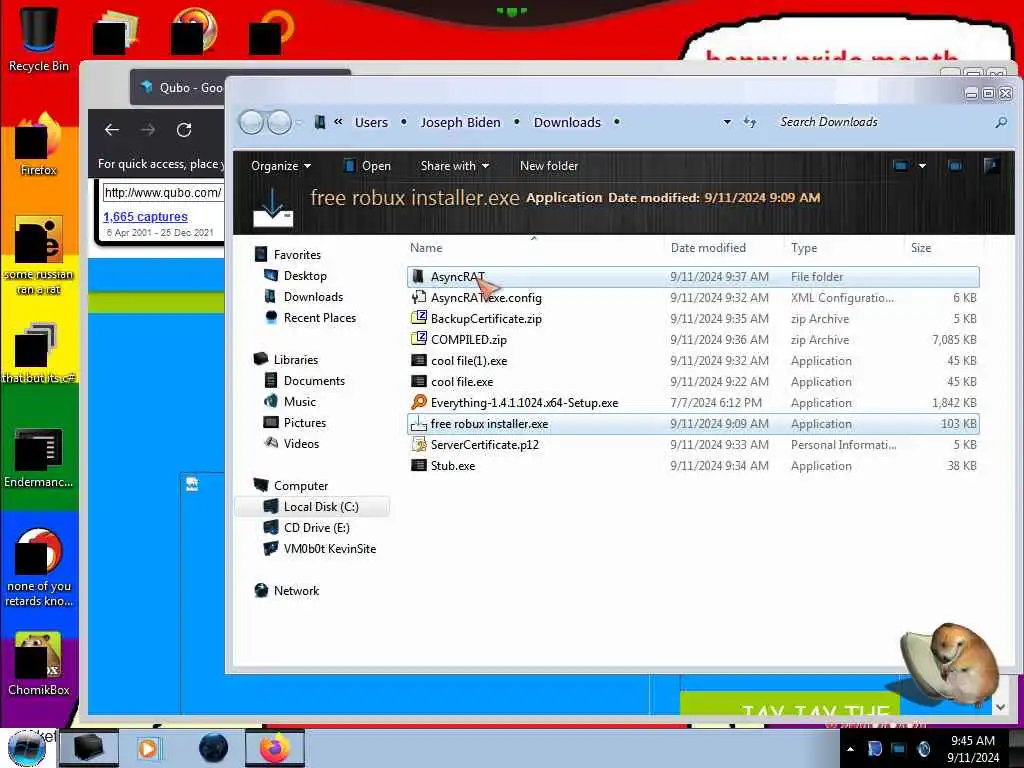Click the Wayback URL field showing qubo.com
The image size is (1024, 768).
tap(163, 193)
